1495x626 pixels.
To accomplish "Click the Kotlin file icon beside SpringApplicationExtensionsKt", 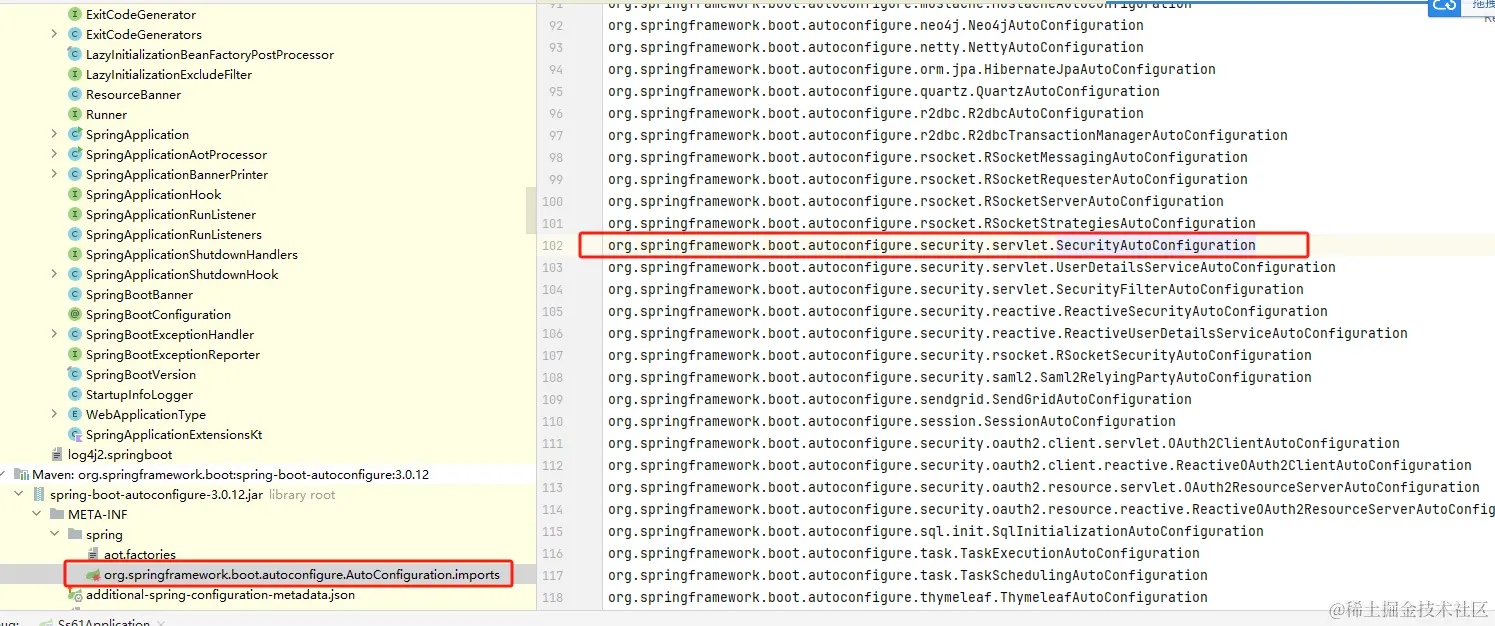I will pos(74,435).
